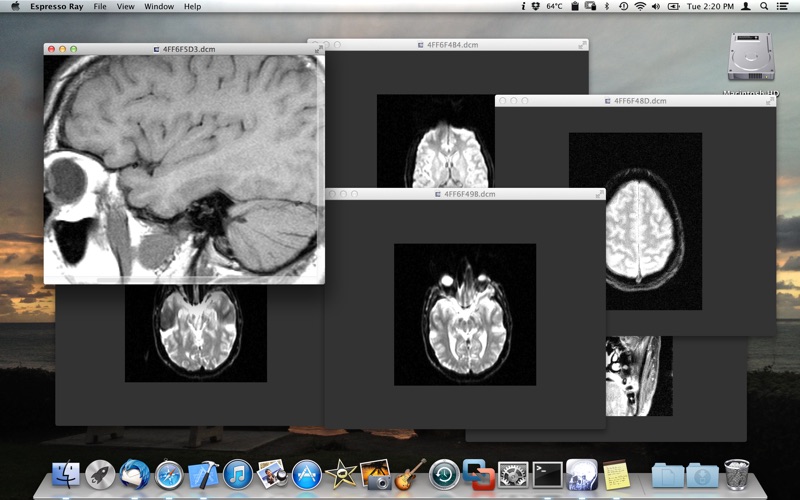Screen dimensions: 800x500
Task: Open Time Machine from the dock
Action: pos(444,474)
